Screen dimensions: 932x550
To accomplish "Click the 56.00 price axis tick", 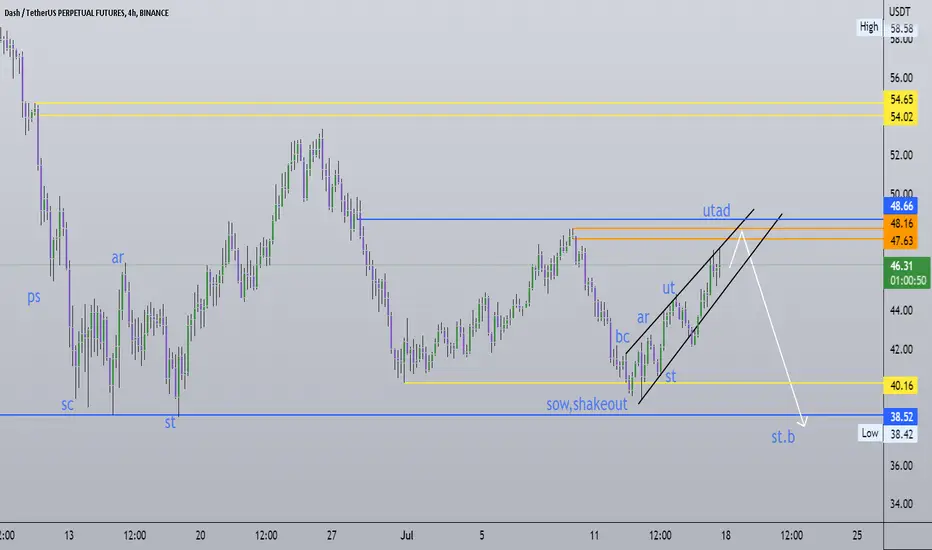I will tap(901, 78).
